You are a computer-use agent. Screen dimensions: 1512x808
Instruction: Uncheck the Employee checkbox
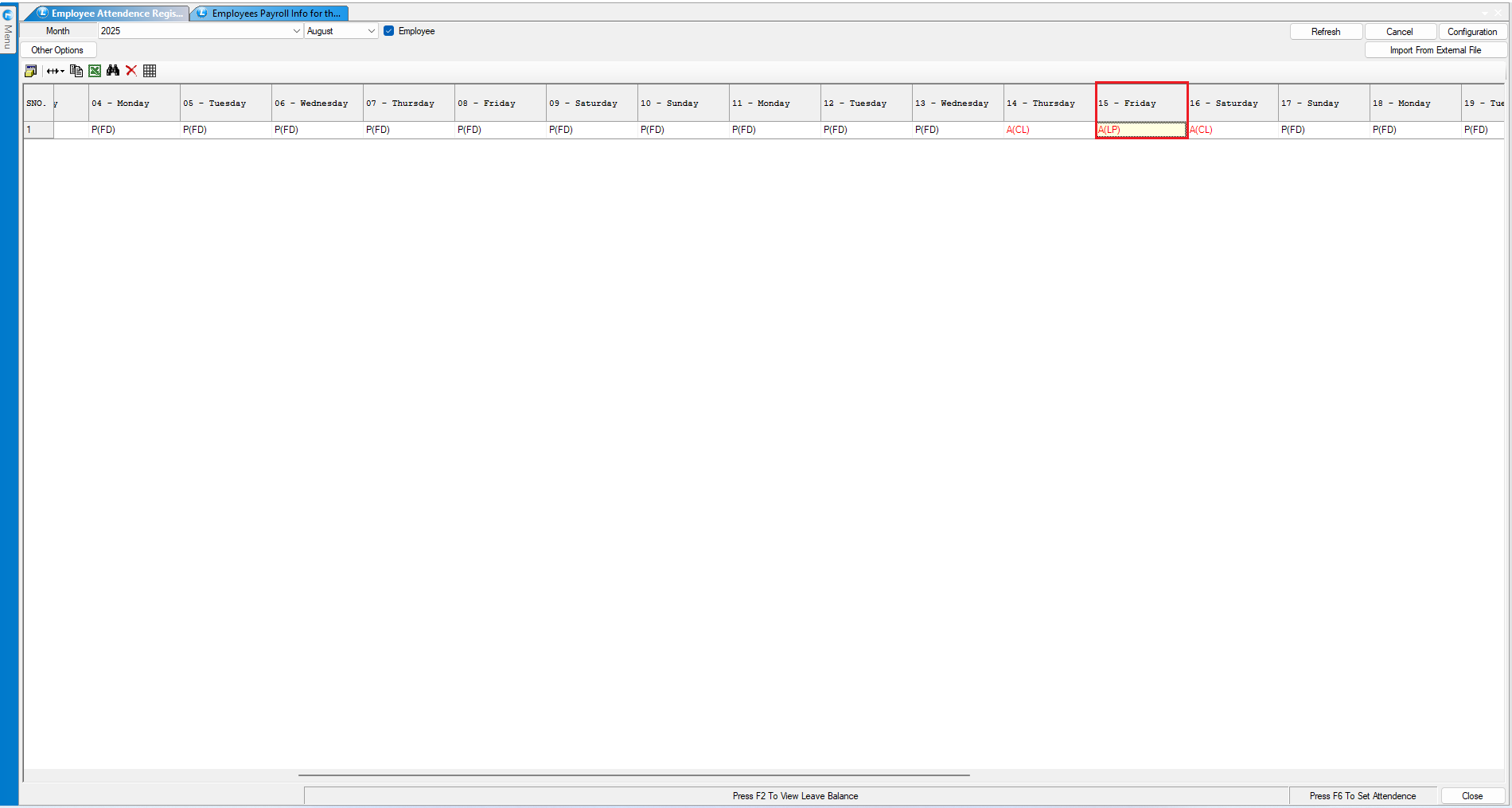389,31
